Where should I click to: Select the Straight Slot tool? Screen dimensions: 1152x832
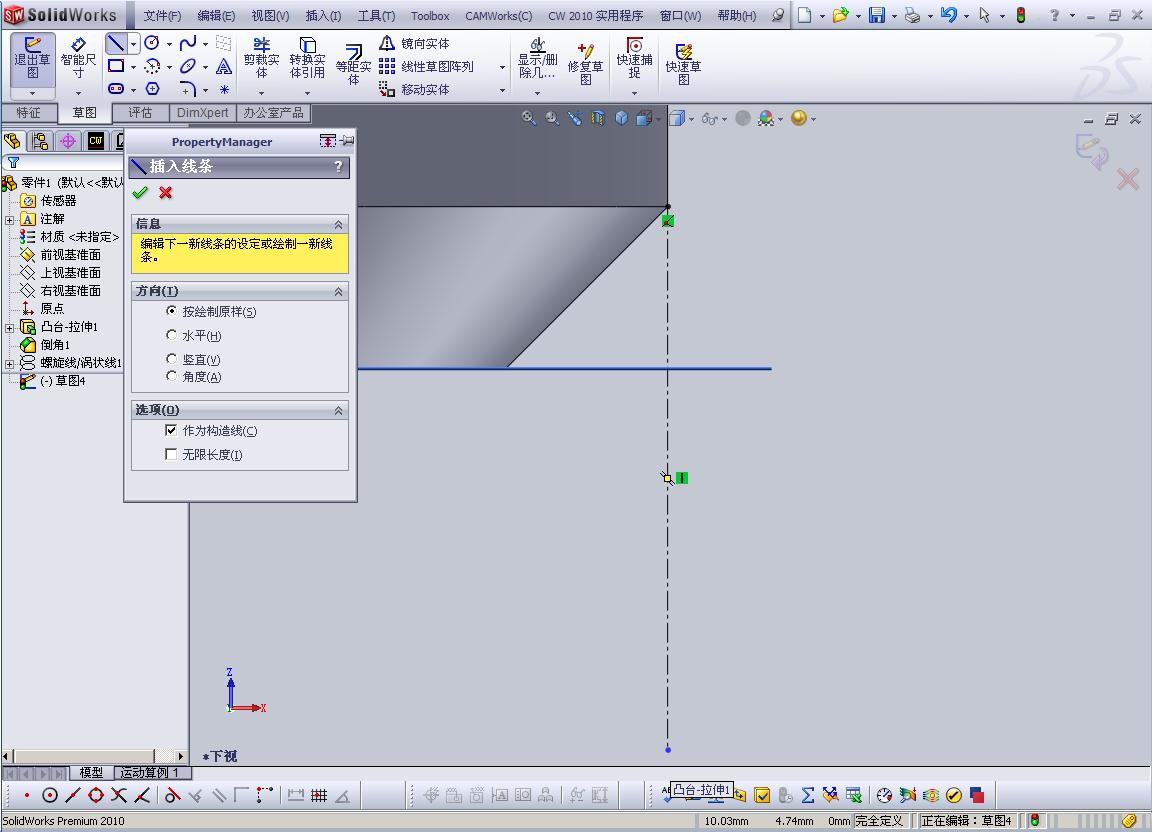[x=116, y=89]
